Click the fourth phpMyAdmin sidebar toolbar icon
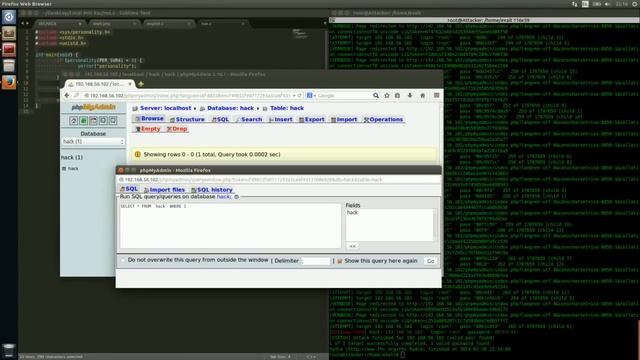This screenshot has height=360, width=640. click(103, 120)
